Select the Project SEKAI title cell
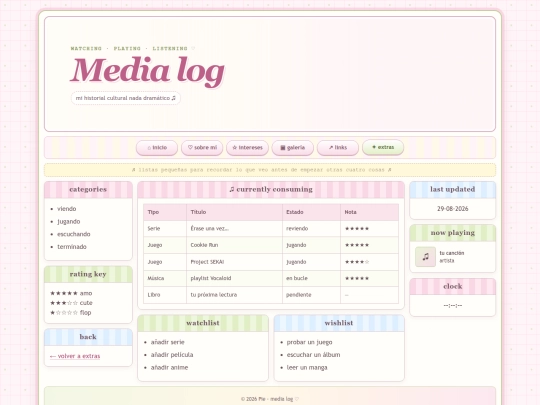 [x=234, y=262]
